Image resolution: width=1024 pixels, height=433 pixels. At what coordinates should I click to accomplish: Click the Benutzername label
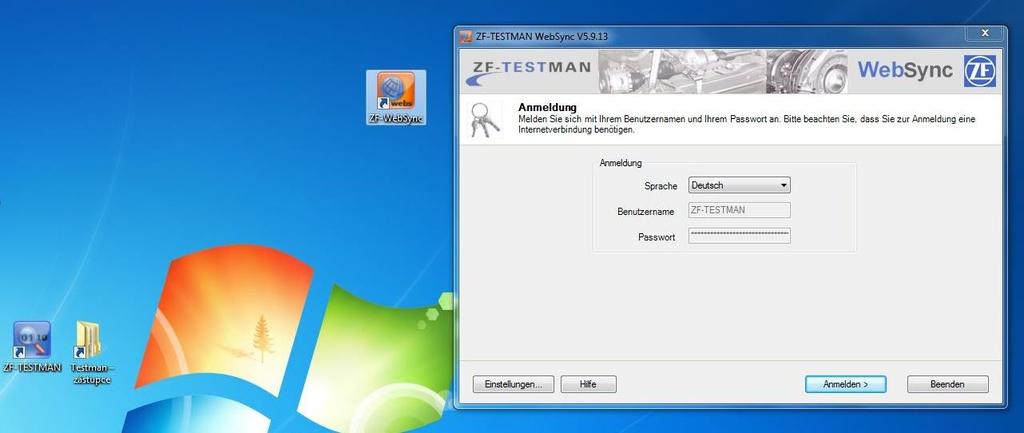coord(646,212)
